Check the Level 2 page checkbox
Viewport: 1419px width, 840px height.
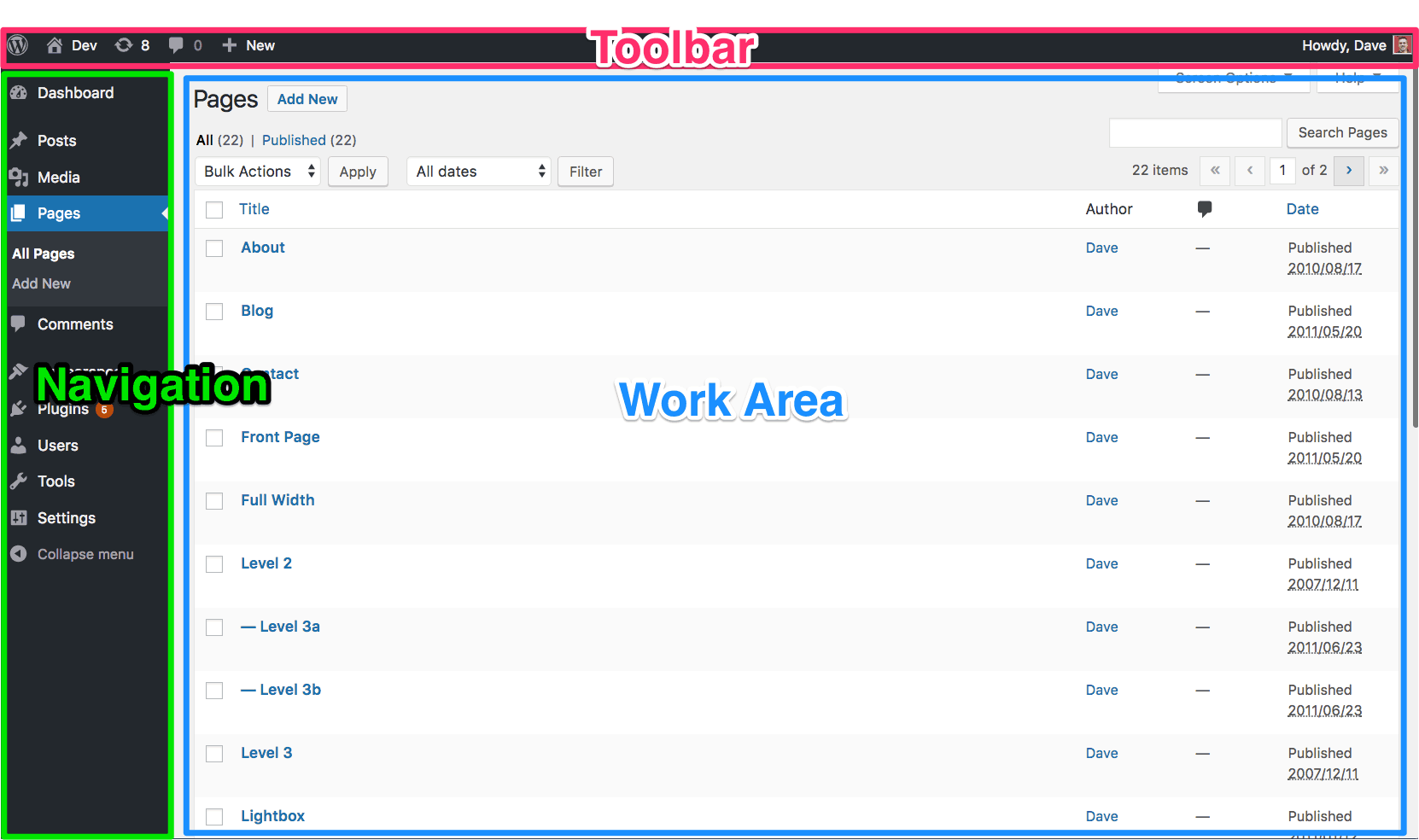point(214,564)
